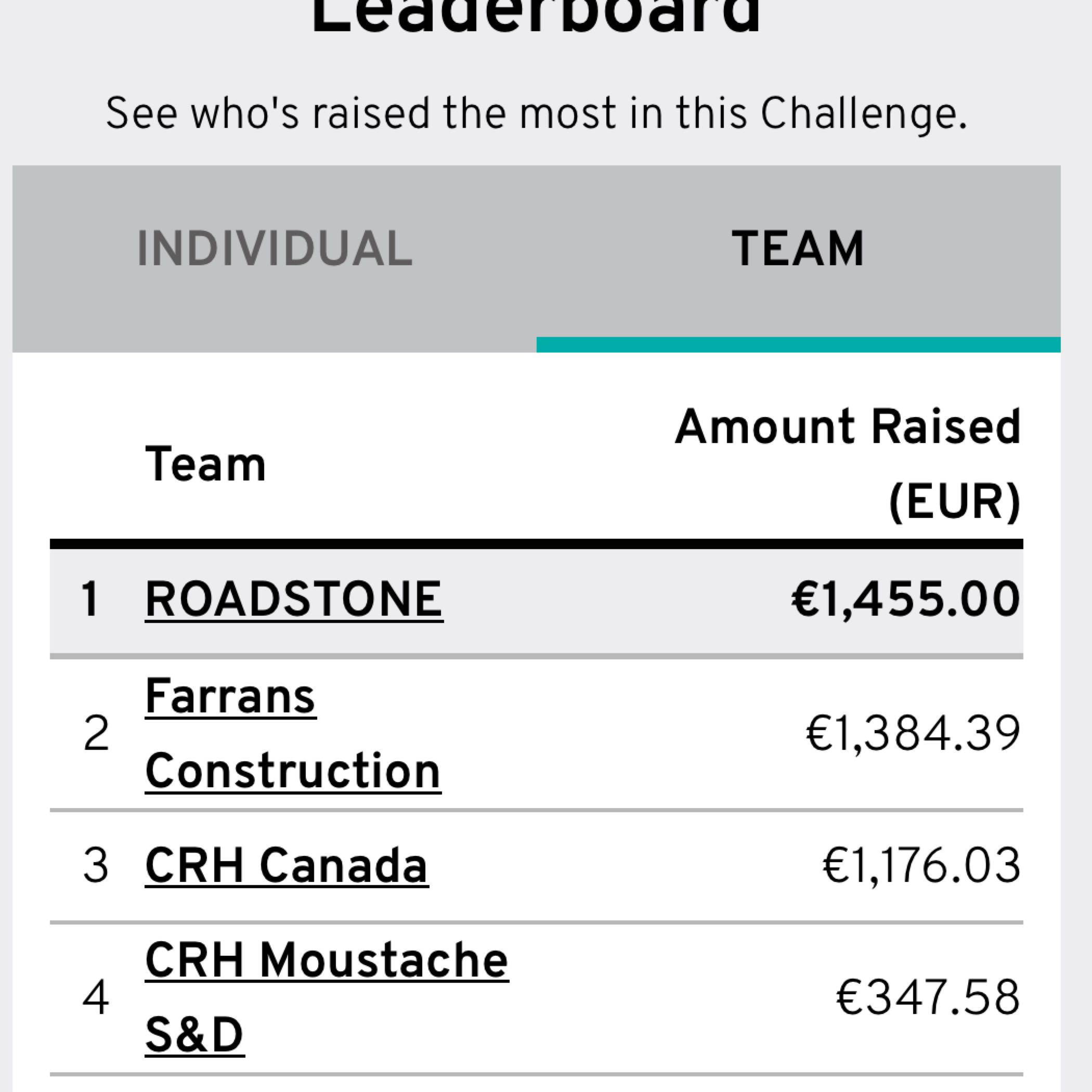Click the €1,176.03 amount for CRH Canada
The height and width of the screenshot is (1092, 1092).
921,866
